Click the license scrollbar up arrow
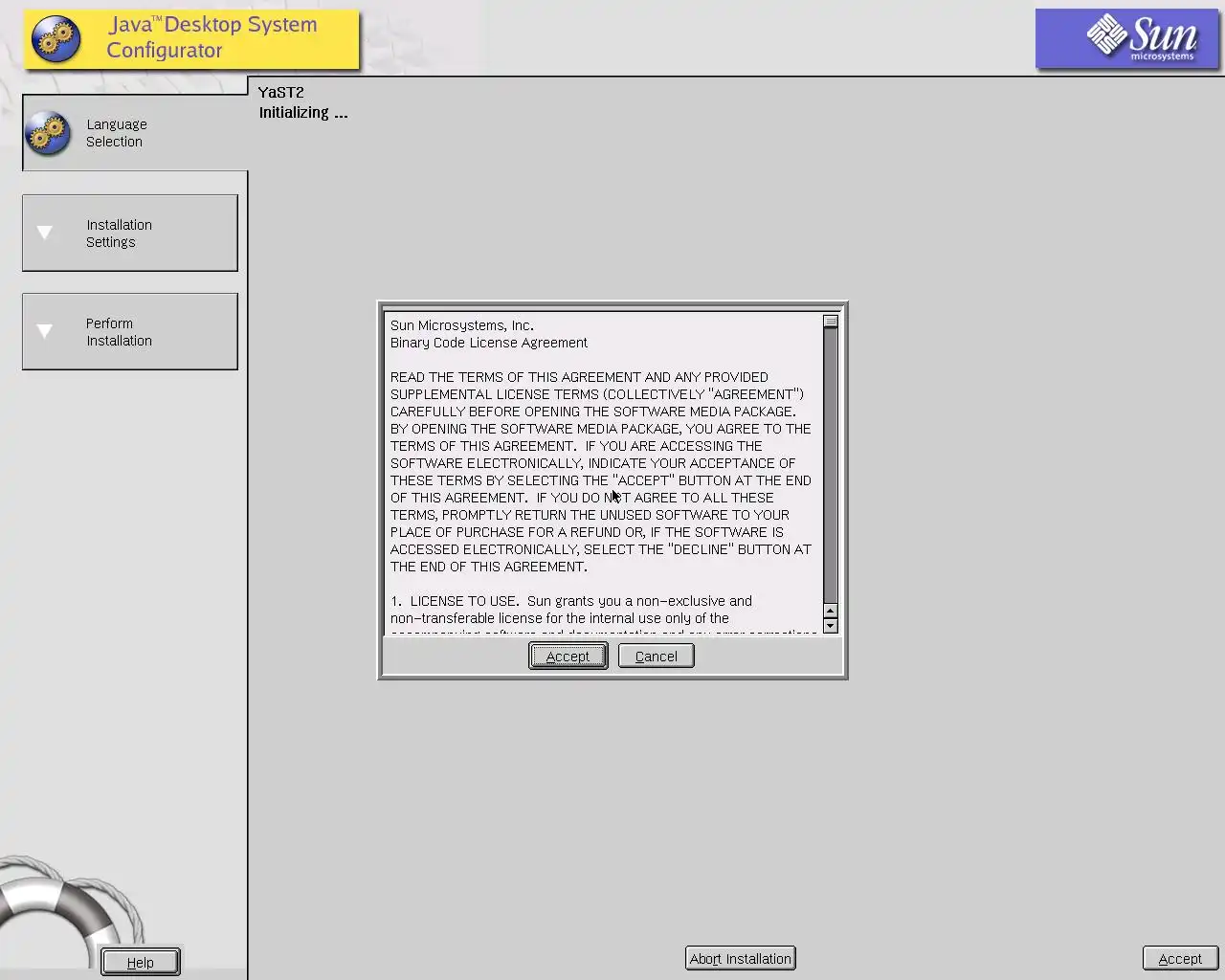 click(x=831, y=611)
